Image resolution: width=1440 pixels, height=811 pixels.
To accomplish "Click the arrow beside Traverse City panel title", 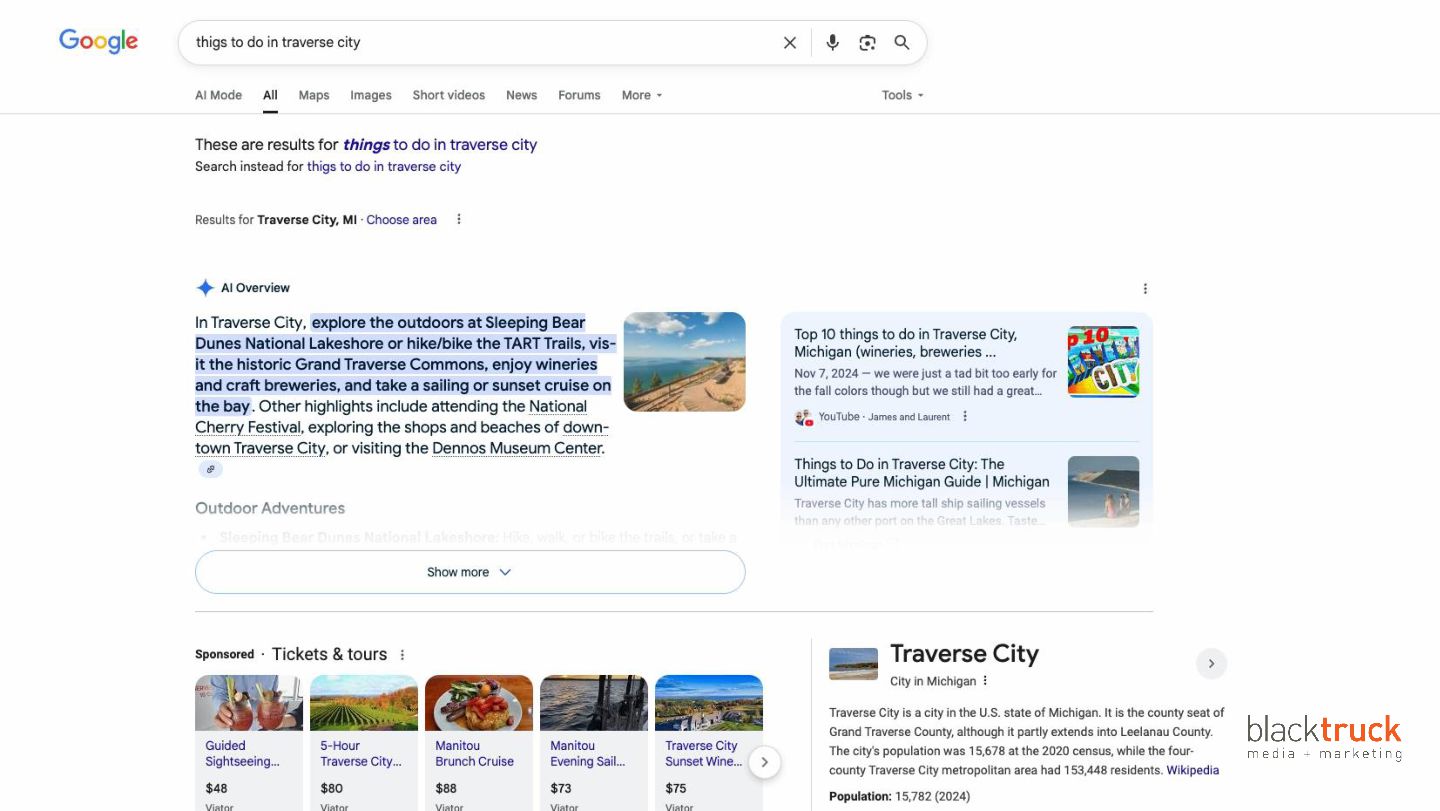I will pyautogui.click(x=1211, y=663).
